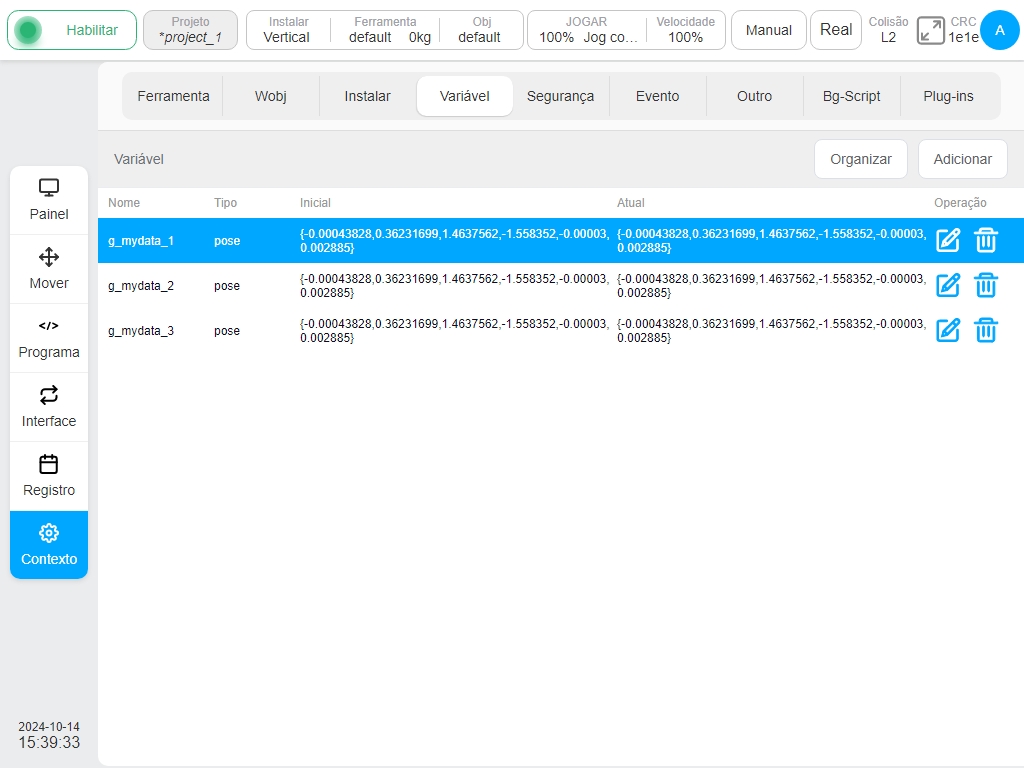Open the Painel sidebar section

coord(49,200)
